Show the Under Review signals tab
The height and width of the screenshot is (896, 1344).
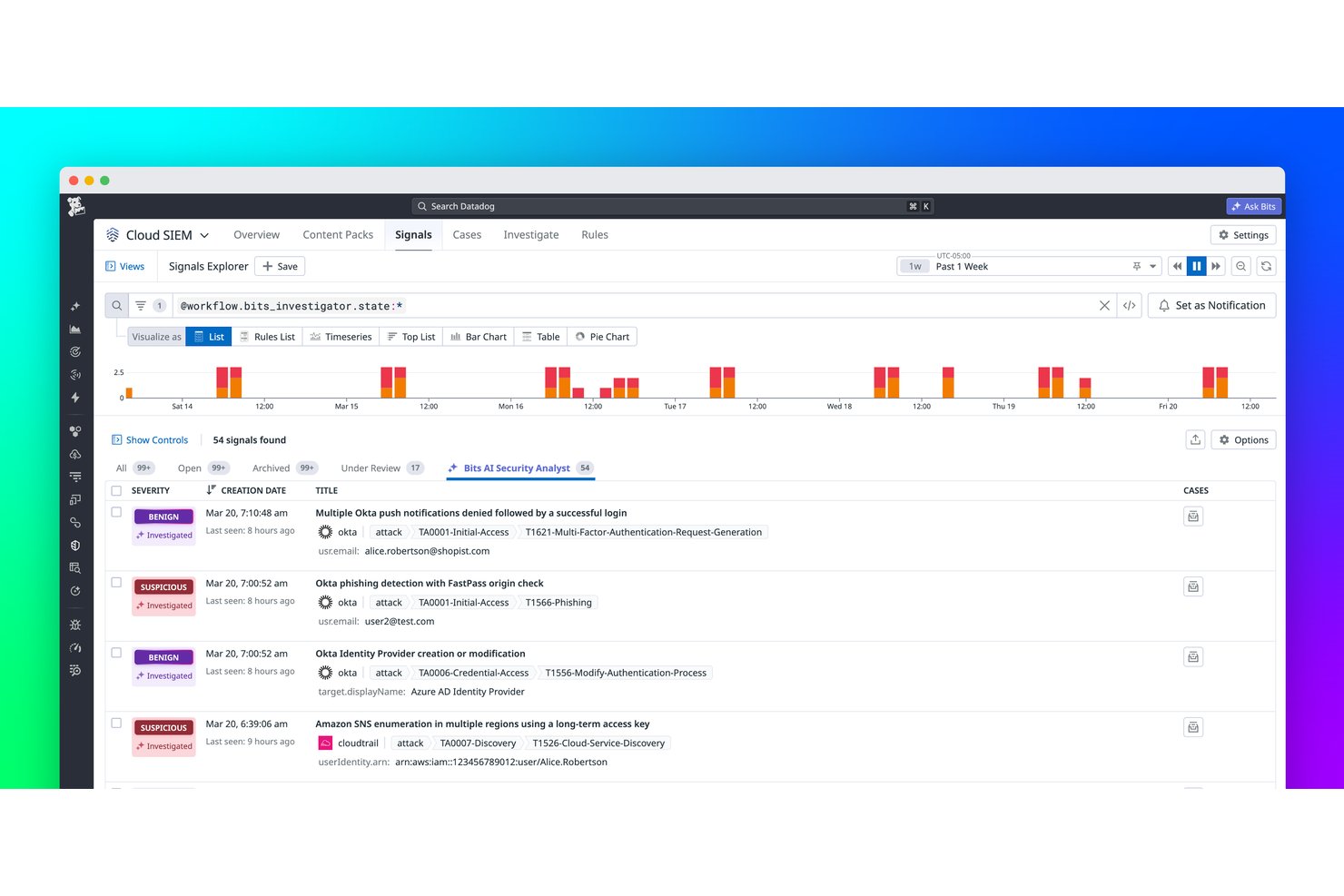click(x=381, y=468)
